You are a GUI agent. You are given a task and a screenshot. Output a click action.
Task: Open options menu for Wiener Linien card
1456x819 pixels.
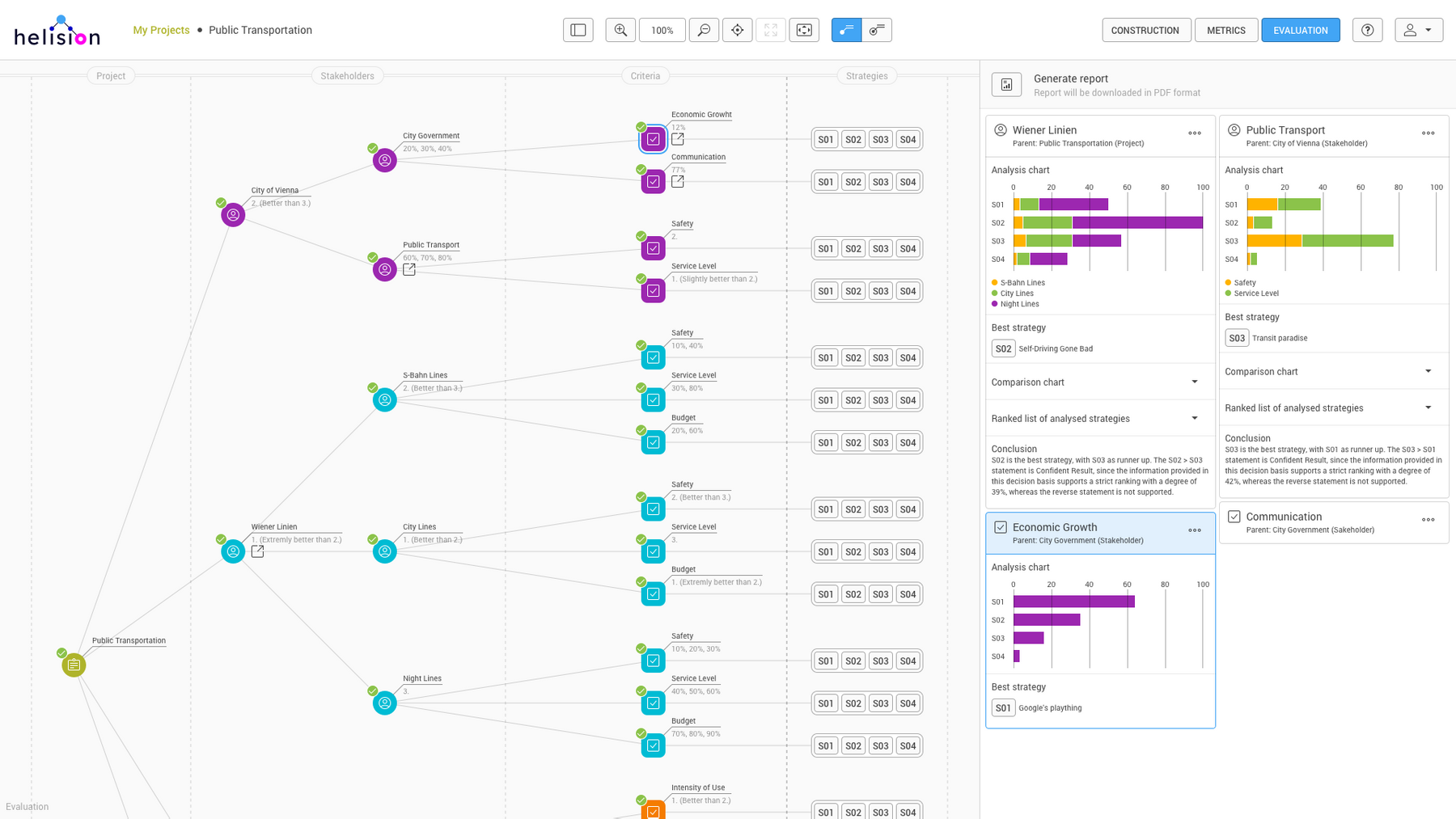1194,133
